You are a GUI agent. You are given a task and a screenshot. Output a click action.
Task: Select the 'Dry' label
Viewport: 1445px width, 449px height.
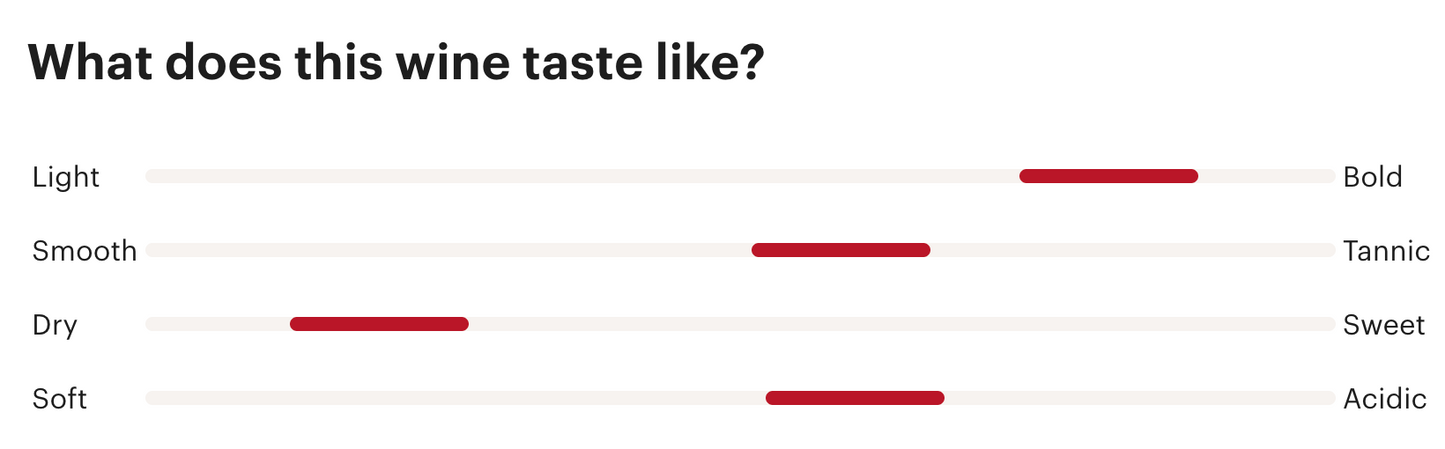(55, 325)
